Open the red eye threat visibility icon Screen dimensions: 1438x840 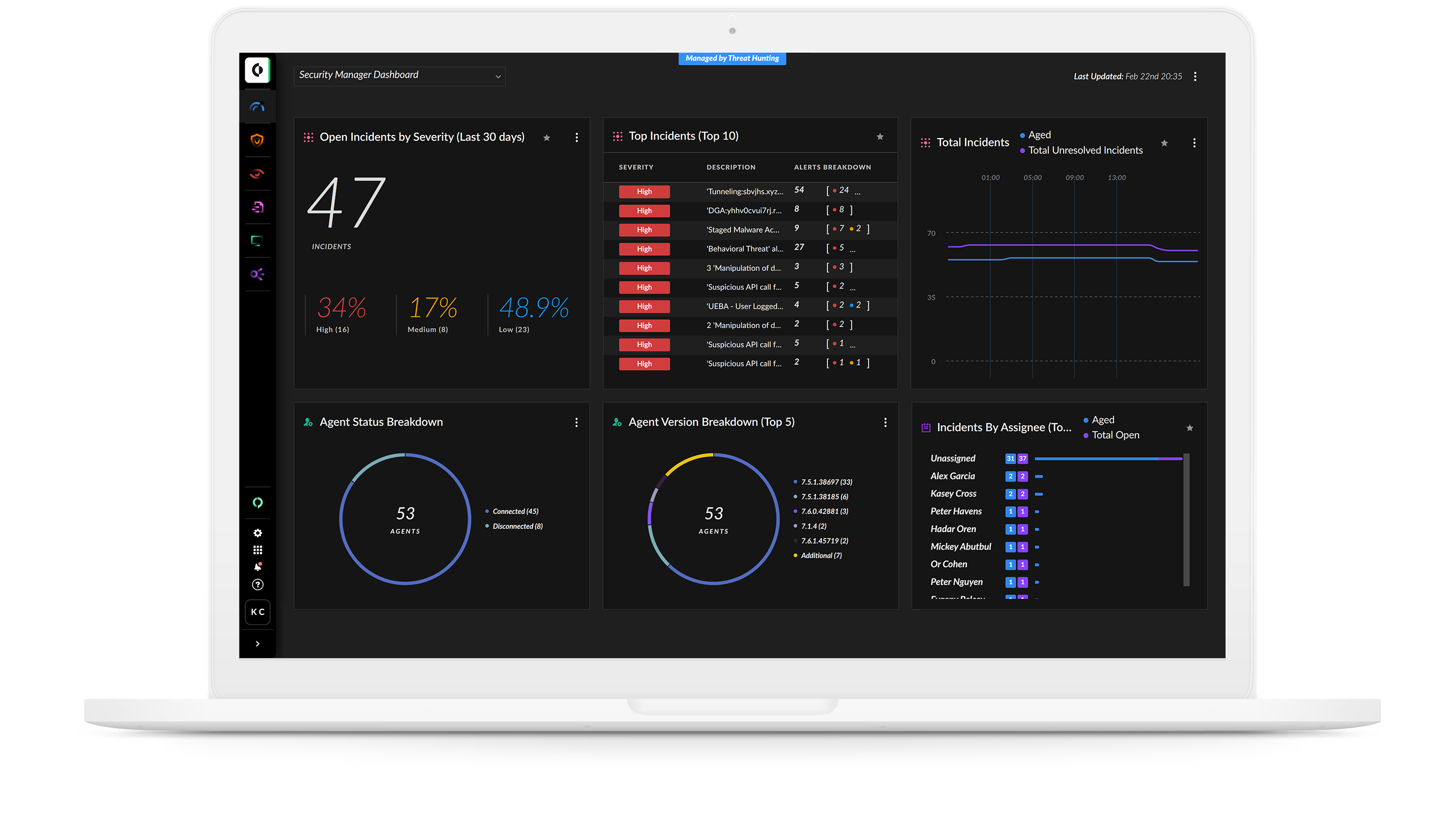257,173
